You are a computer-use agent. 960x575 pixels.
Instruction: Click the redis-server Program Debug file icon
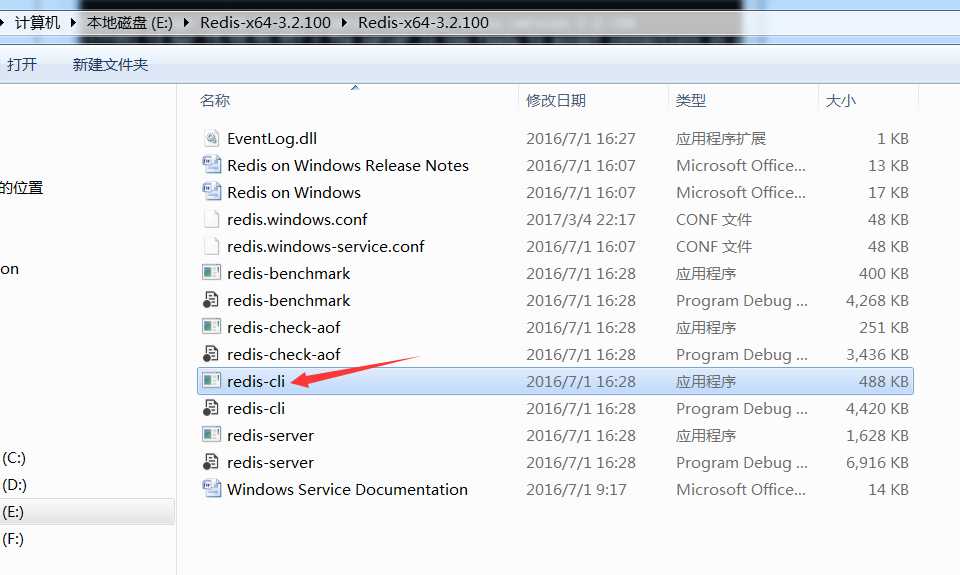211,462
